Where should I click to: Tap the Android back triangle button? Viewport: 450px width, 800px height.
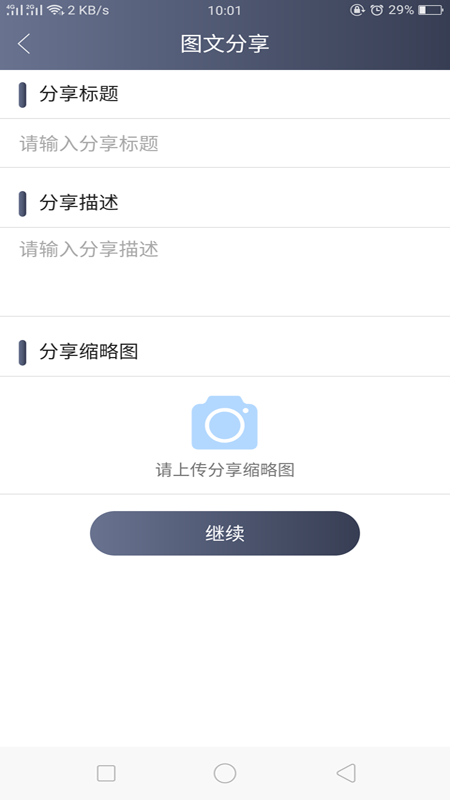coord(346,773)
